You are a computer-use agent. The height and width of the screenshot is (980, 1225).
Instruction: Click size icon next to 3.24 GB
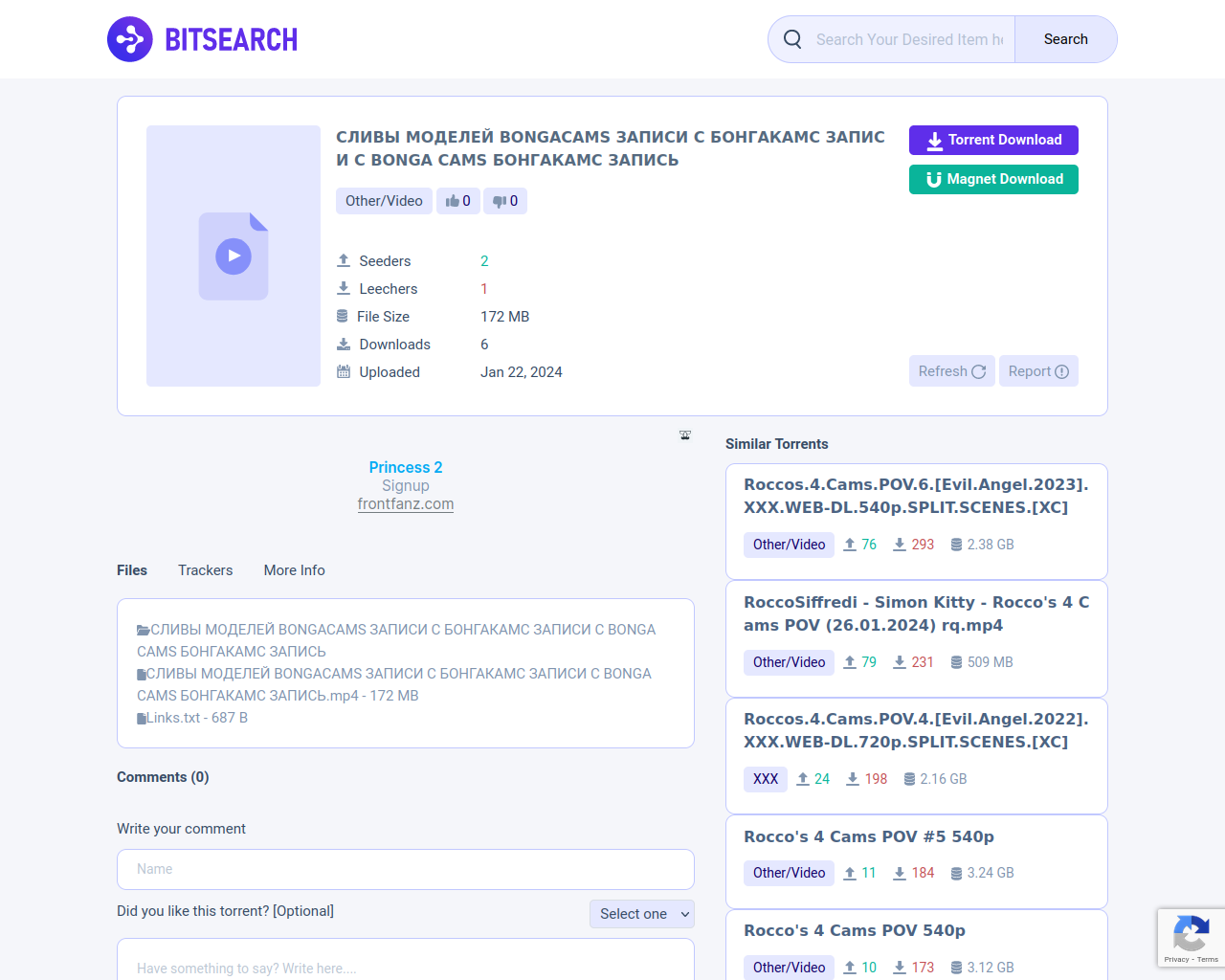[x=956, y=873]
